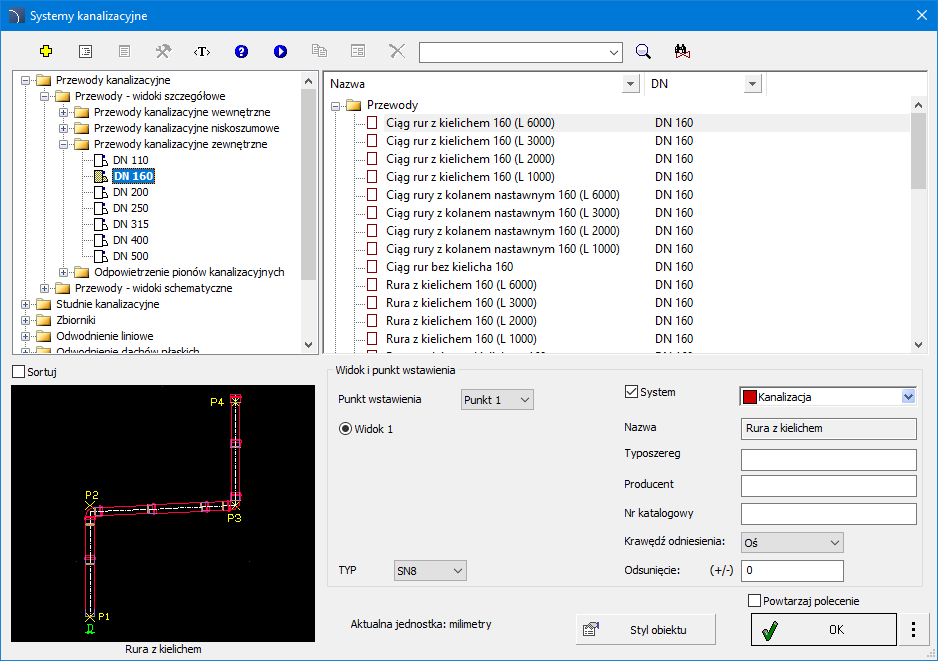Screen dimensions: 938x661
Task: Click the <T> text toolbar icon
Action: coord(202,51)
